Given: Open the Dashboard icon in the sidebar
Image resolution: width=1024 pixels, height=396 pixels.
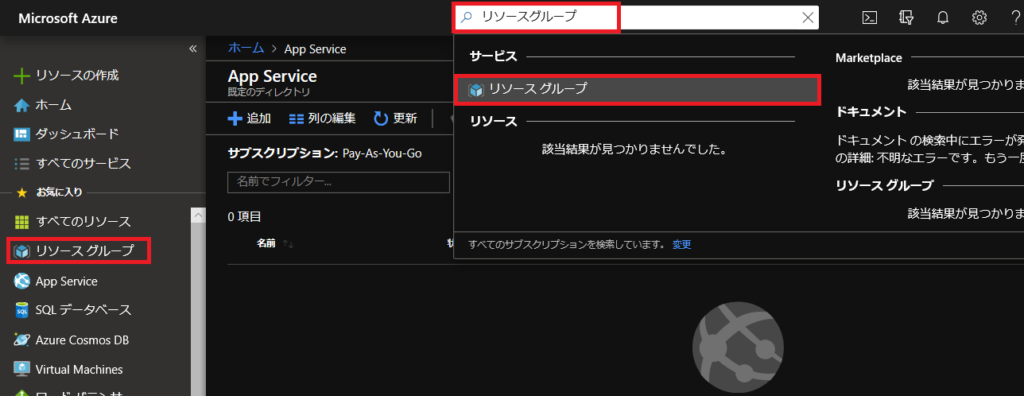Looking at the screenshot, I should (x=22, y=134).
